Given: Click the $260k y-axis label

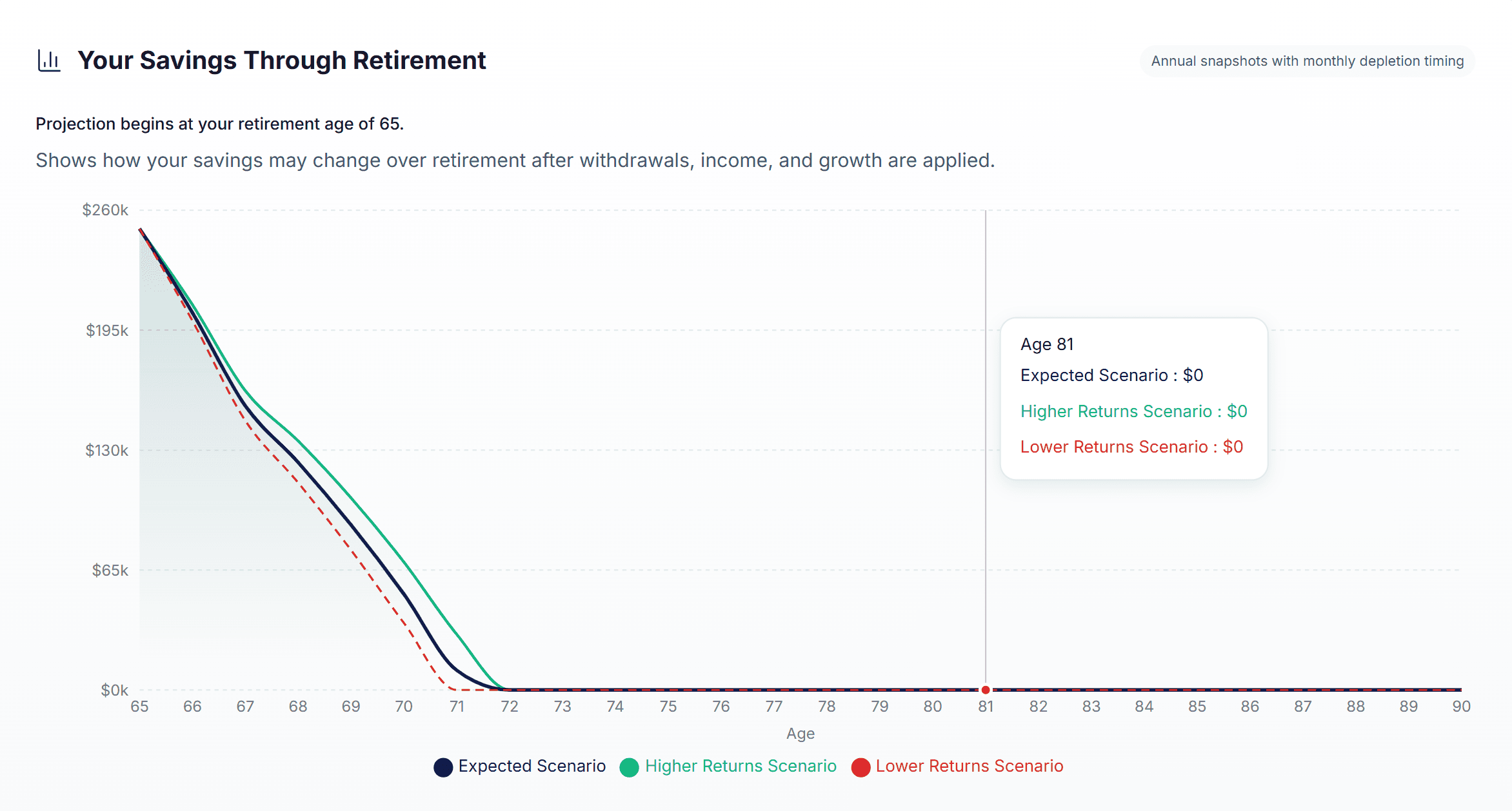Looking at the screenshot, I should [105, 210].
